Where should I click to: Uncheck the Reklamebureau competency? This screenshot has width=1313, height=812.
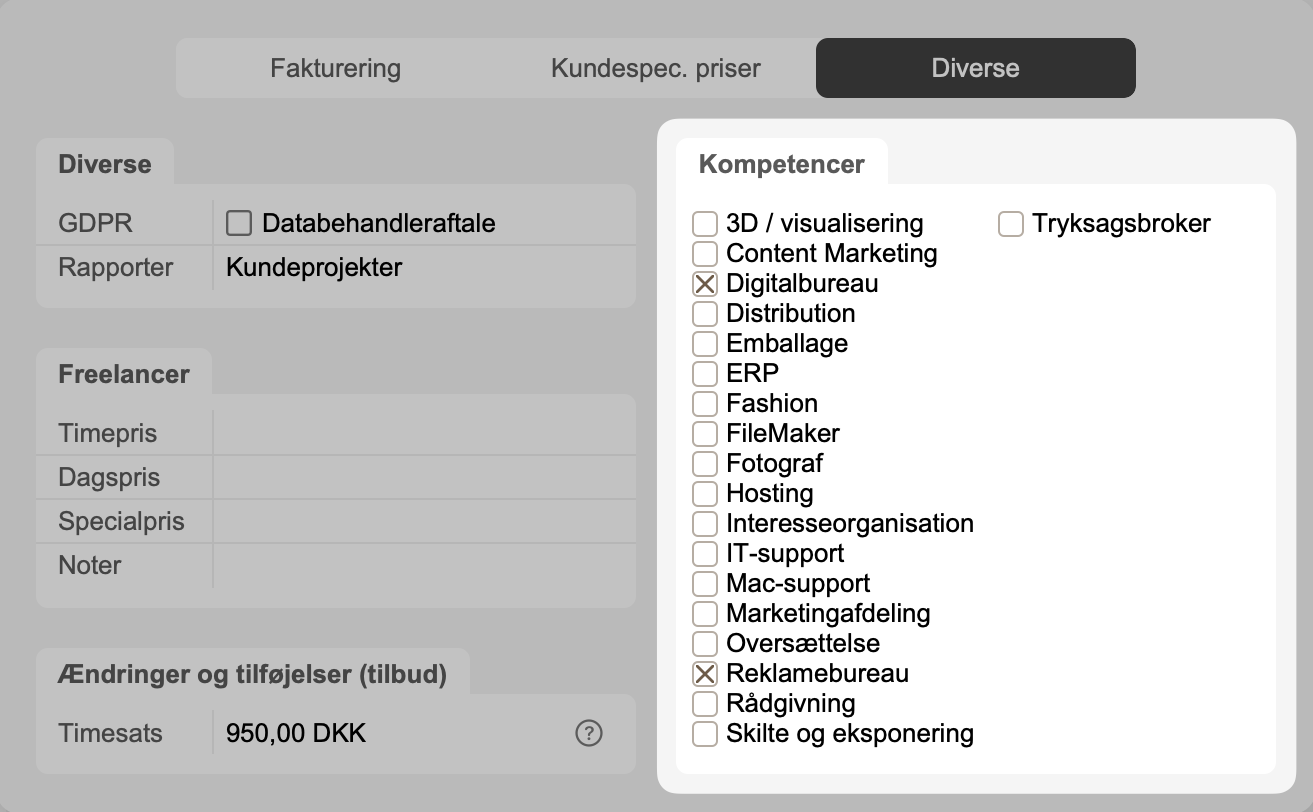(x=705, y=673)
